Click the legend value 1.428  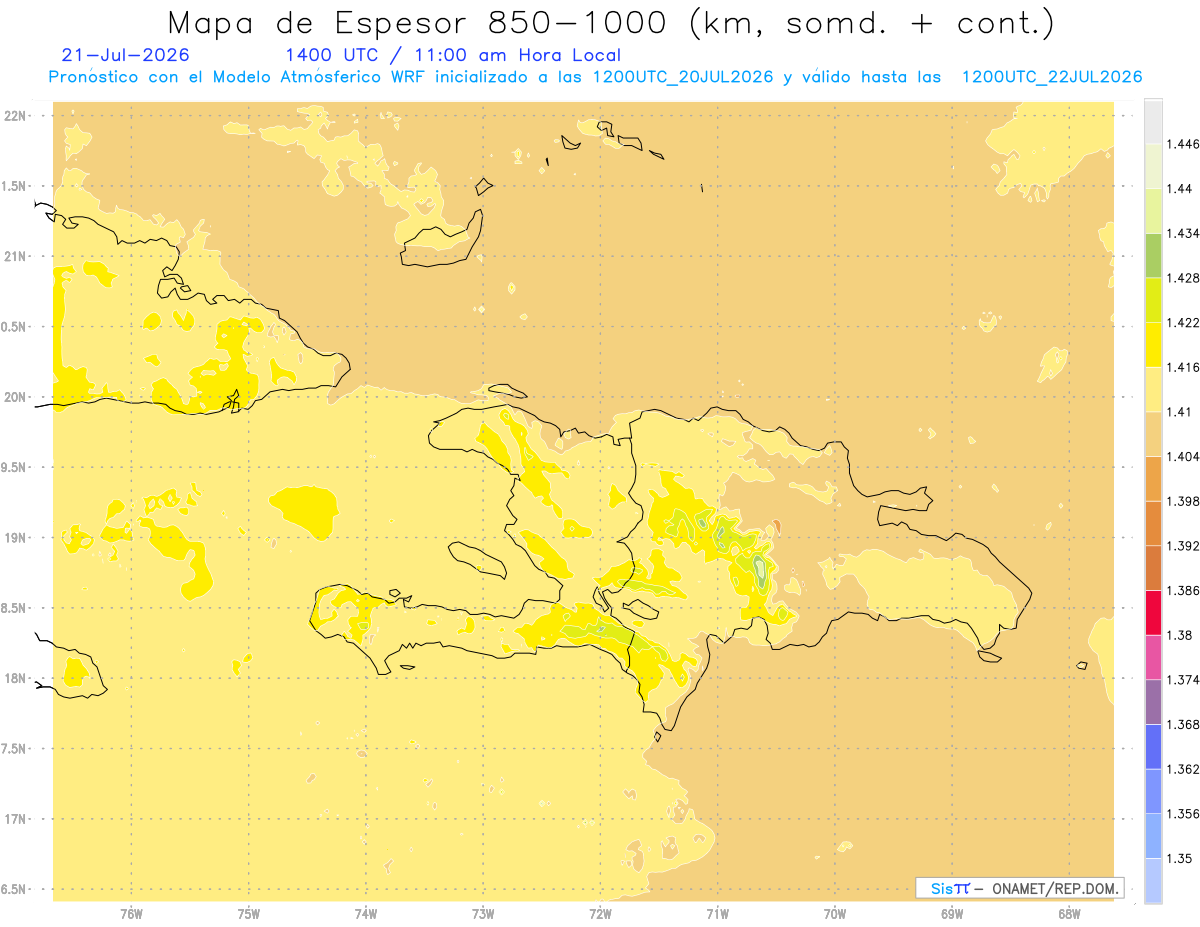(x=1185, y=277)
